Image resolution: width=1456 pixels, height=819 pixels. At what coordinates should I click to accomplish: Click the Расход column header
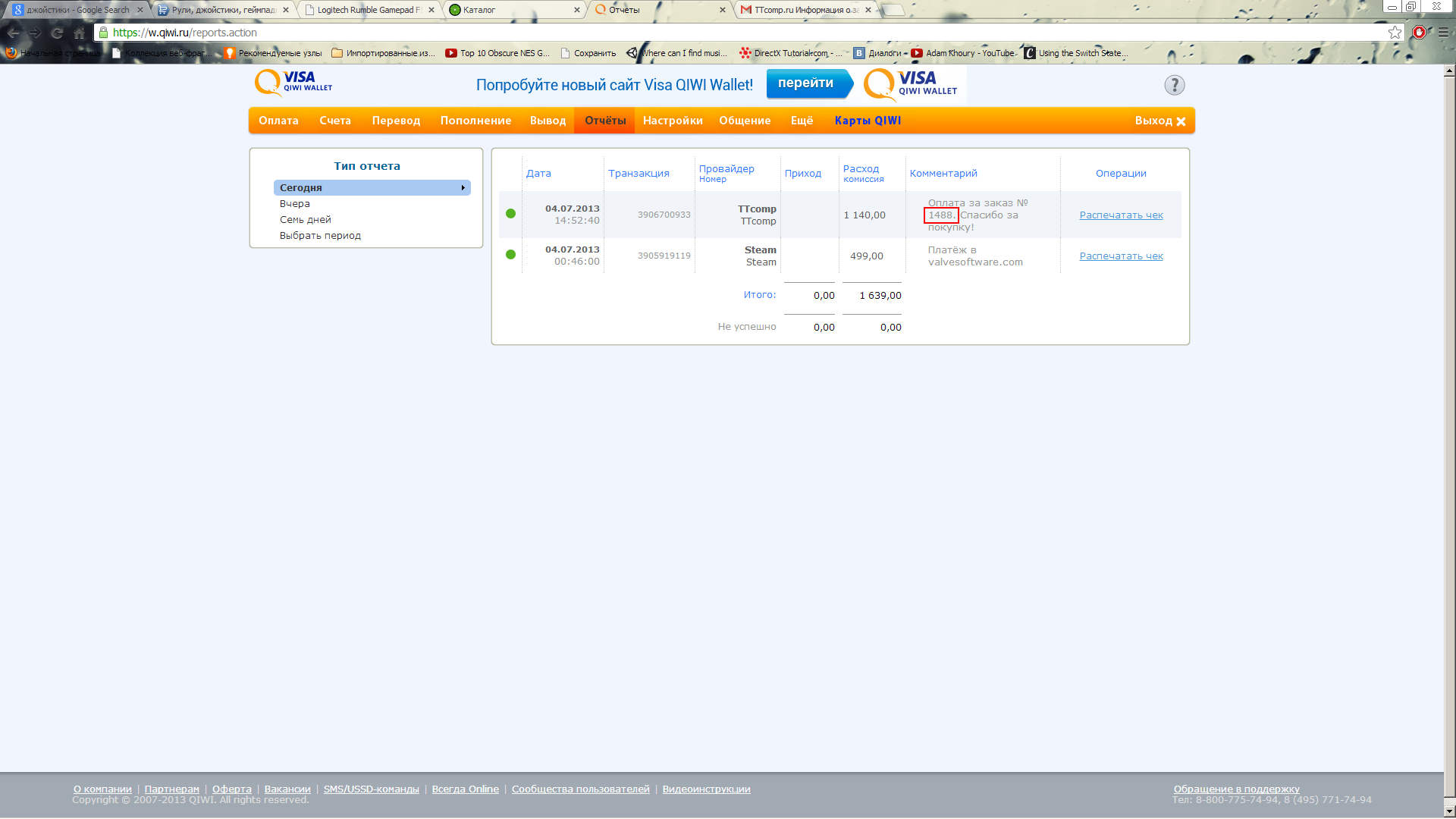[861, 168]
